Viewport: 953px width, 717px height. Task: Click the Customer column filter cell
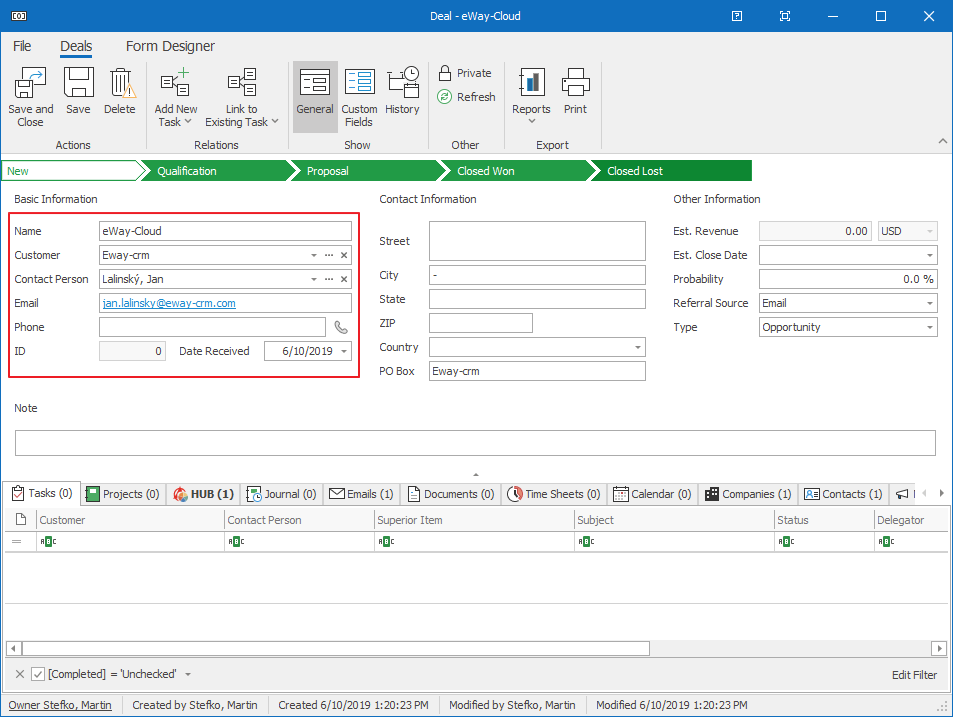[130, 541]
